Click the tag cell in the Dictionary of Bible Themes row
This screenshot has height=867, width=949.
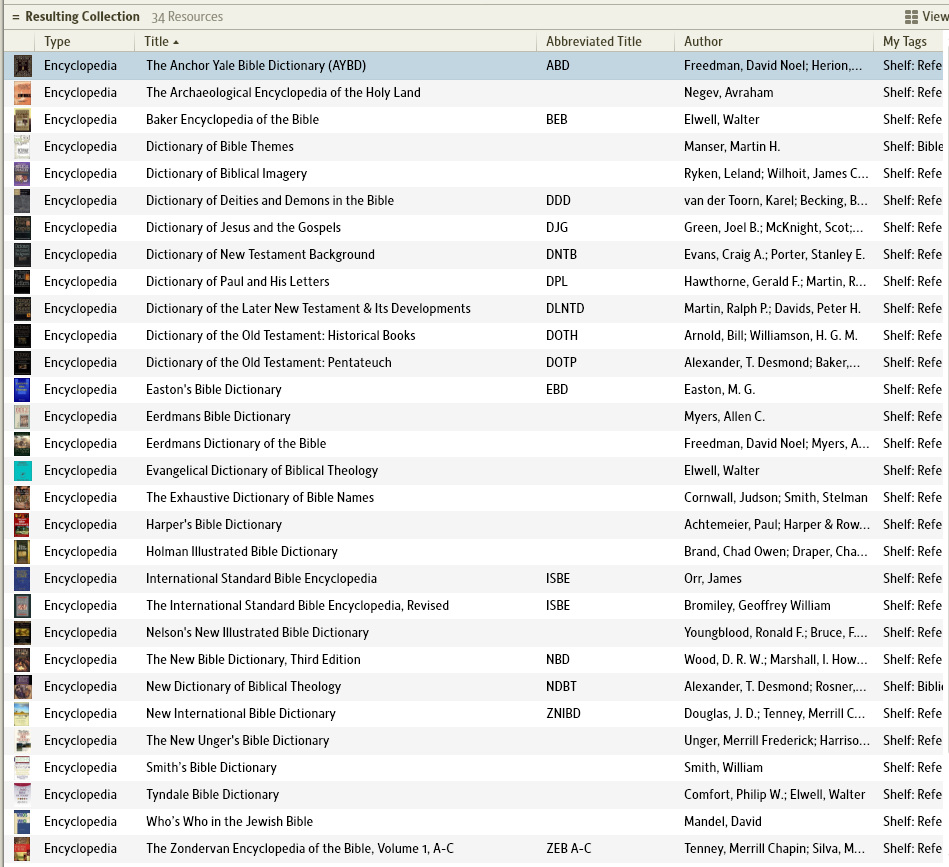click(x=913, y=146)
